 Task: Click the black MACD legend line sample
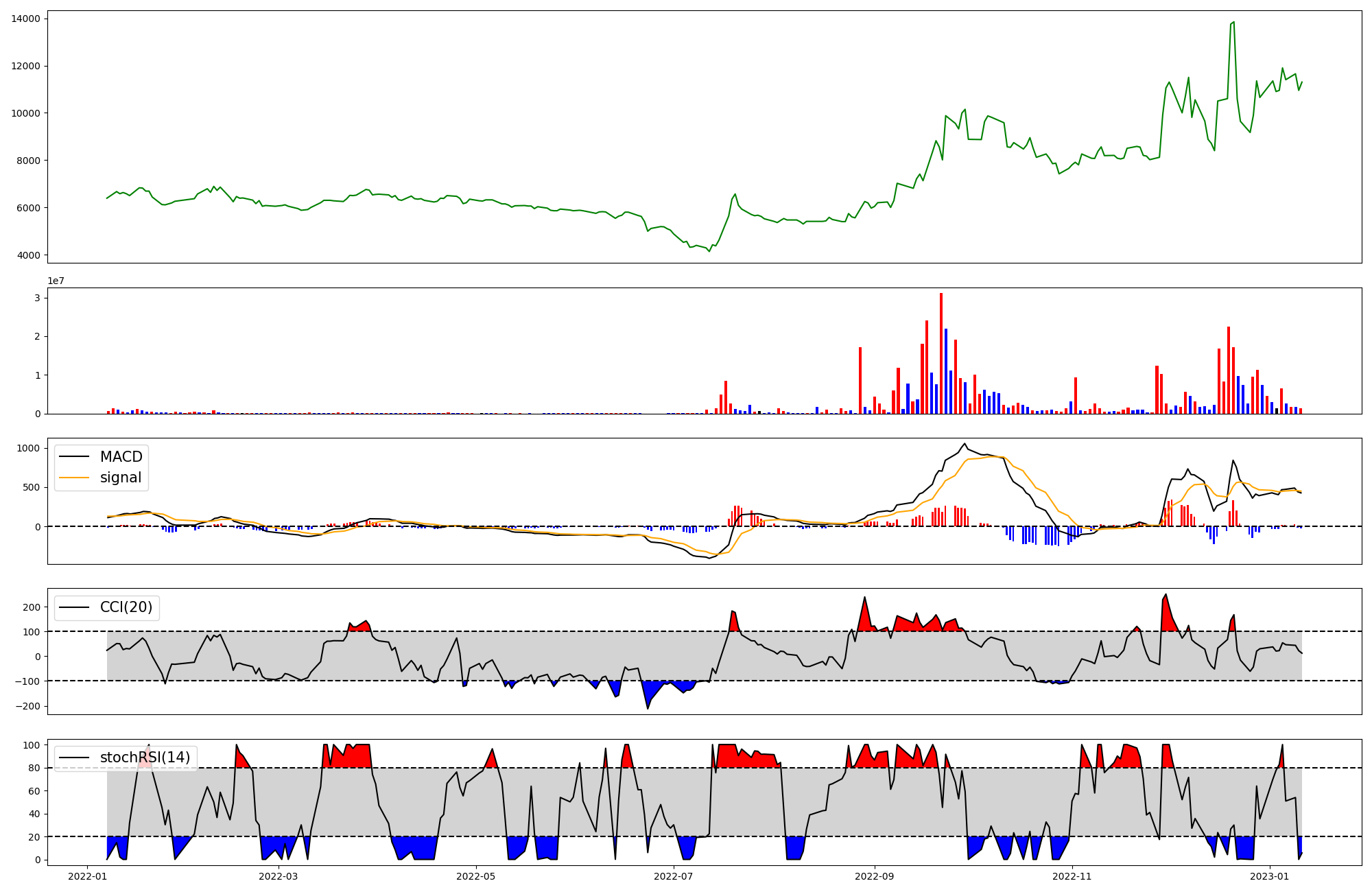coord(74,457)
